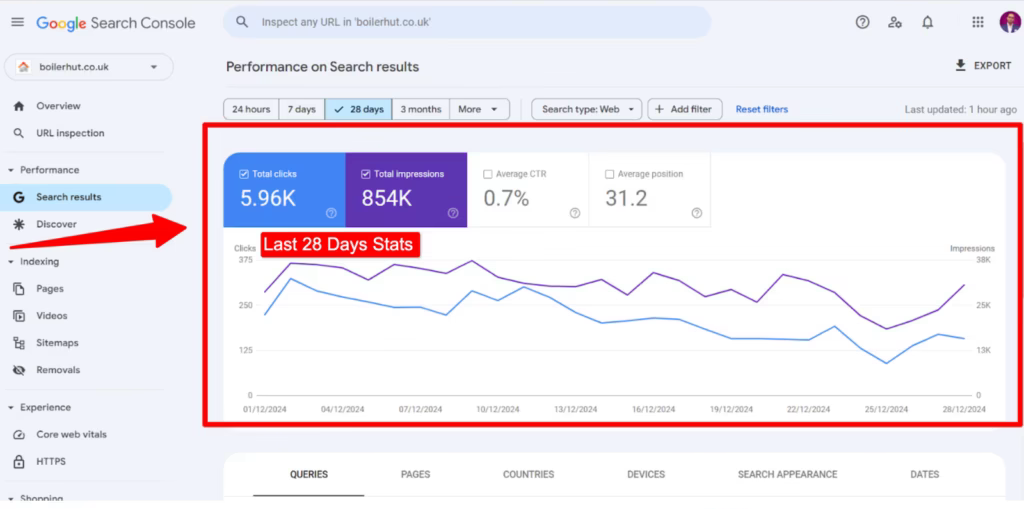Click the Sitemaps tree icon
The image size is (1024, 509).
point(19,343)
